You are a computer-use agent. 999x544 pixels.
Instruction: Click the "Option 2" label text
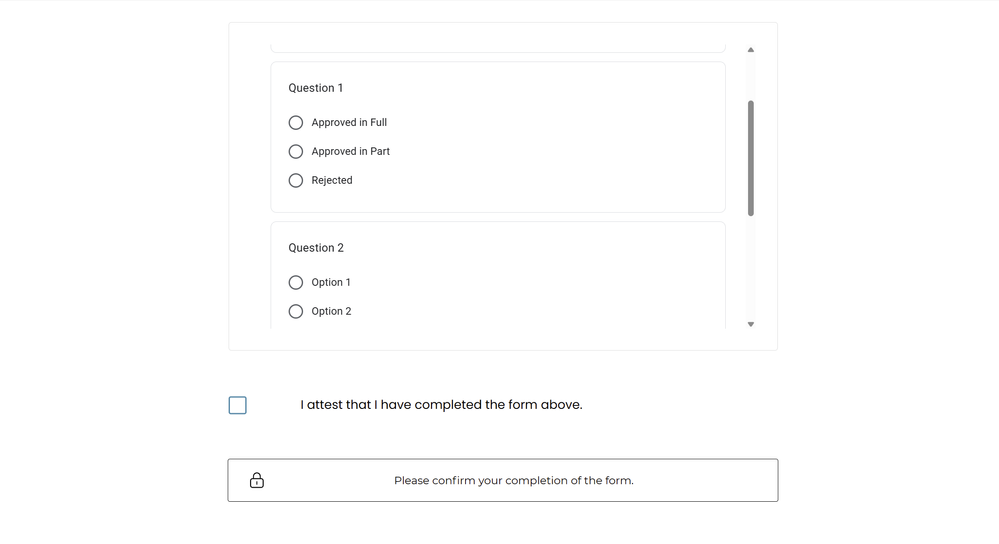[331, 312]
